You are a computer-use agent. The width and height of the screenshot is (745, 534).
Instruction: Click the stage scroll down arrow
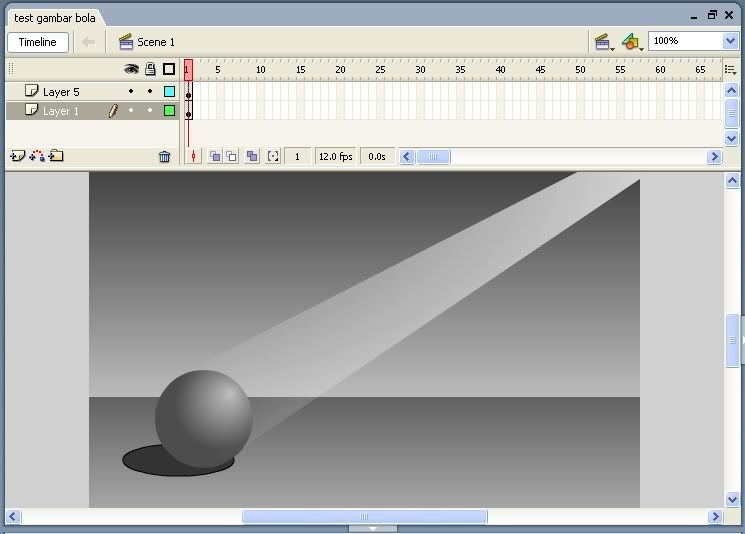(x=732, y=499)
